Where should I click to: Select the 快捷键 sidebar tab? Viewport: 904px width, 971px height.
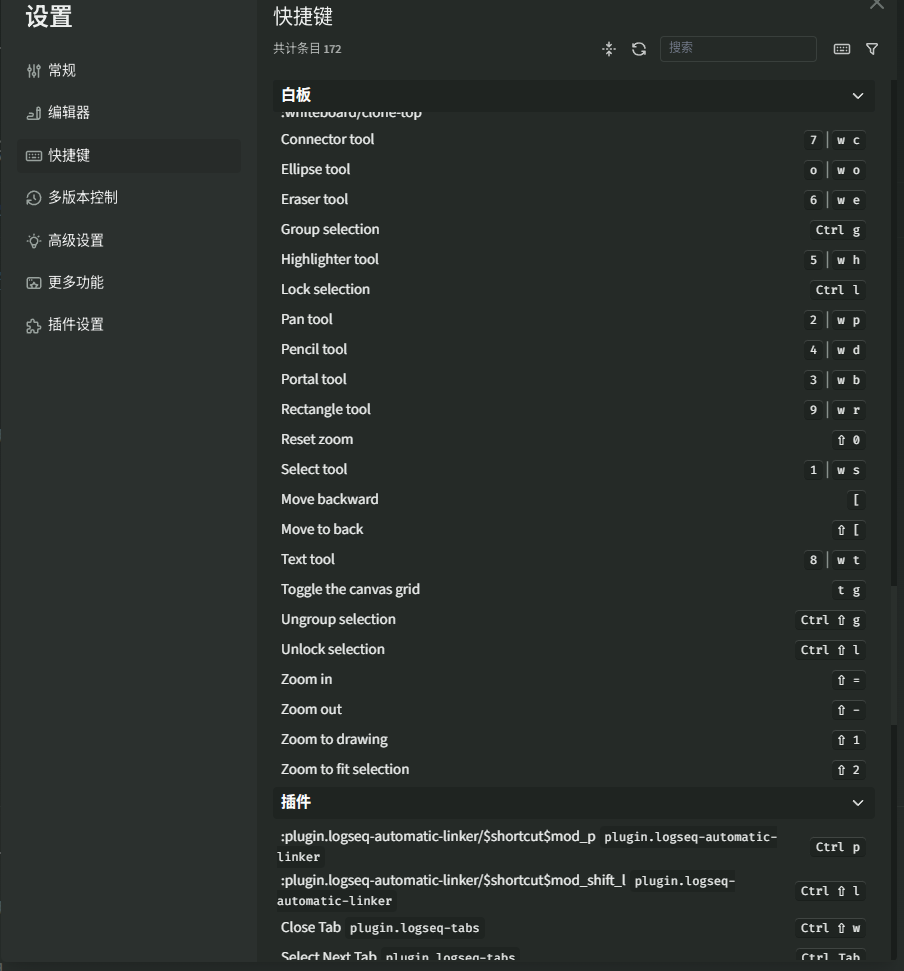point(69,156)
